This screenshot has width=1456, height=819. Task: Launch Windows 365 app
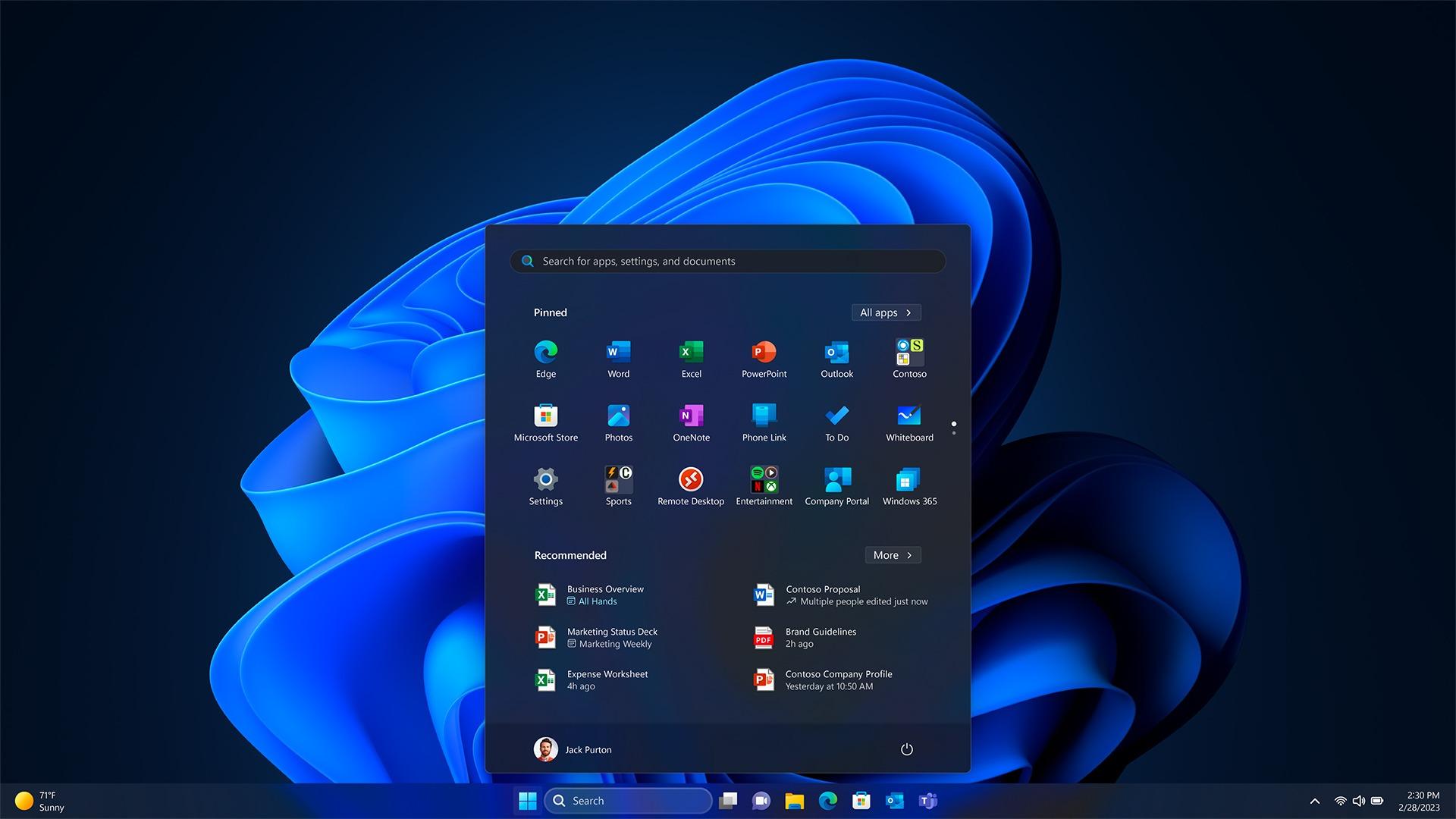908,479
